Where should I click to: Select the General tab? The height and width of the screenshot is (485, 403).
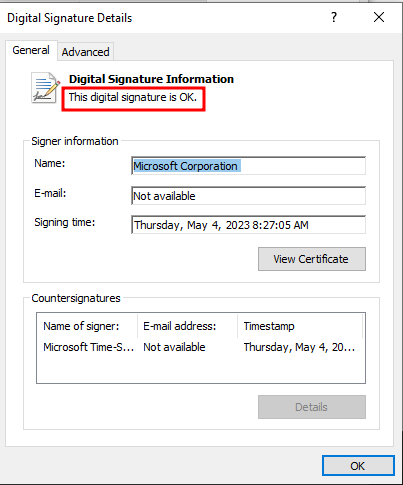point(31,50)
